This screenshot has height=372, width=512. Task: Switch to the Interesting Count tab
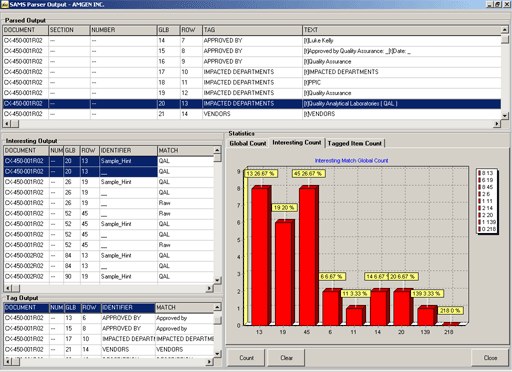click(297, 142)
